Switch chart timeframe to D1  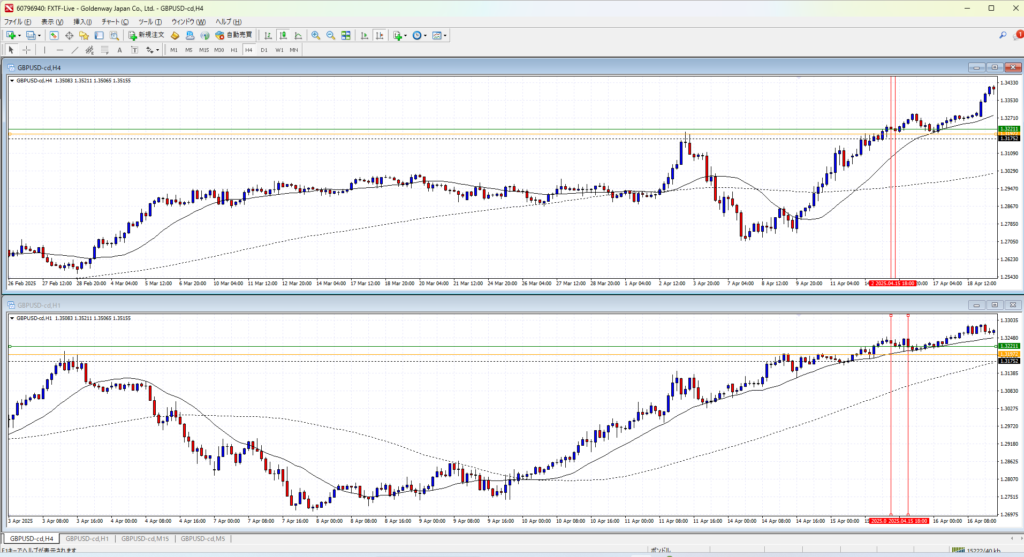[x=264, y=49]
